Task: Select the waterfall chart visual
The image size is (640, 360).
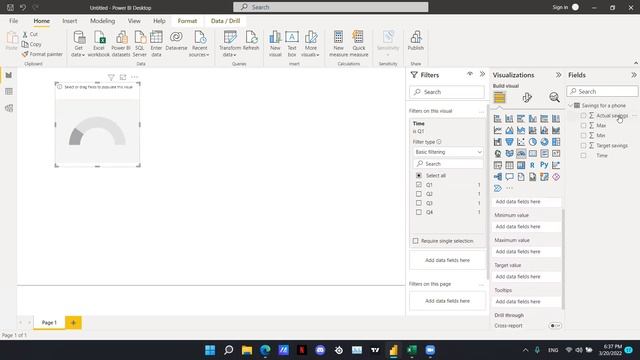Action: (498, 142)
